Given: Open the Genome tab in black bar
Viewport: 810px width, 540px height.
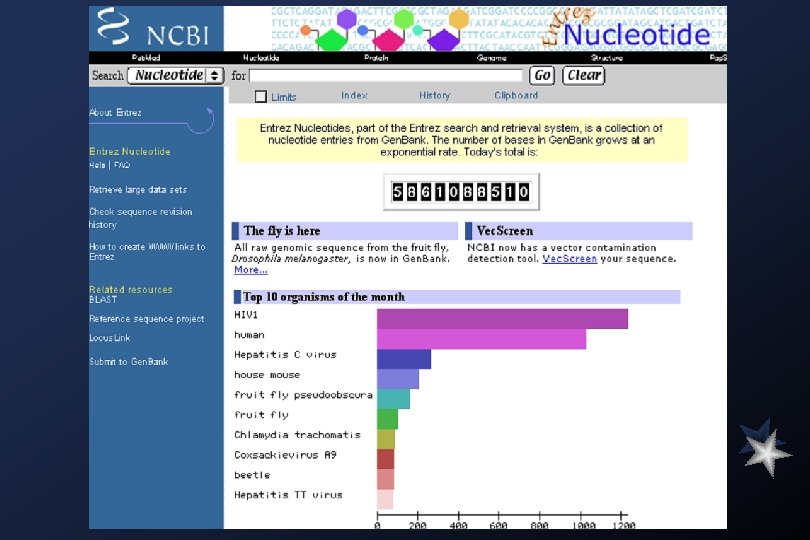Looking at the screenshot, I should coord(491,58).
